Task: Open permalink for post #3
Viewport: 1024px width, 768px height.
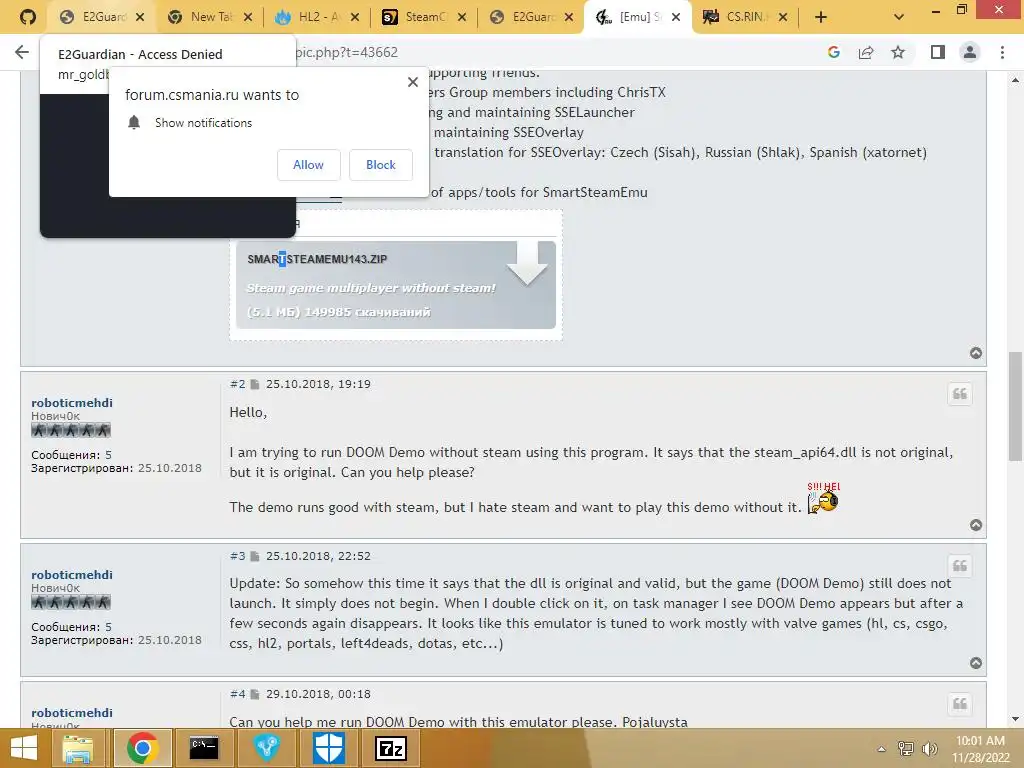Action: tap(237, 556)
